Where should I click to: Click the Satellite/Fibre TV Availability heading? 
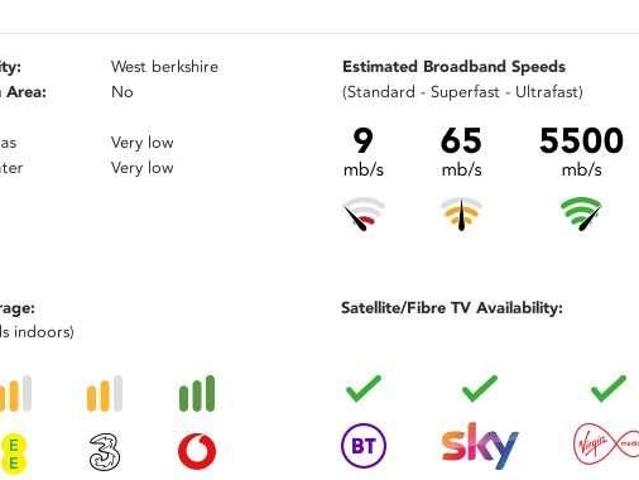452,308
